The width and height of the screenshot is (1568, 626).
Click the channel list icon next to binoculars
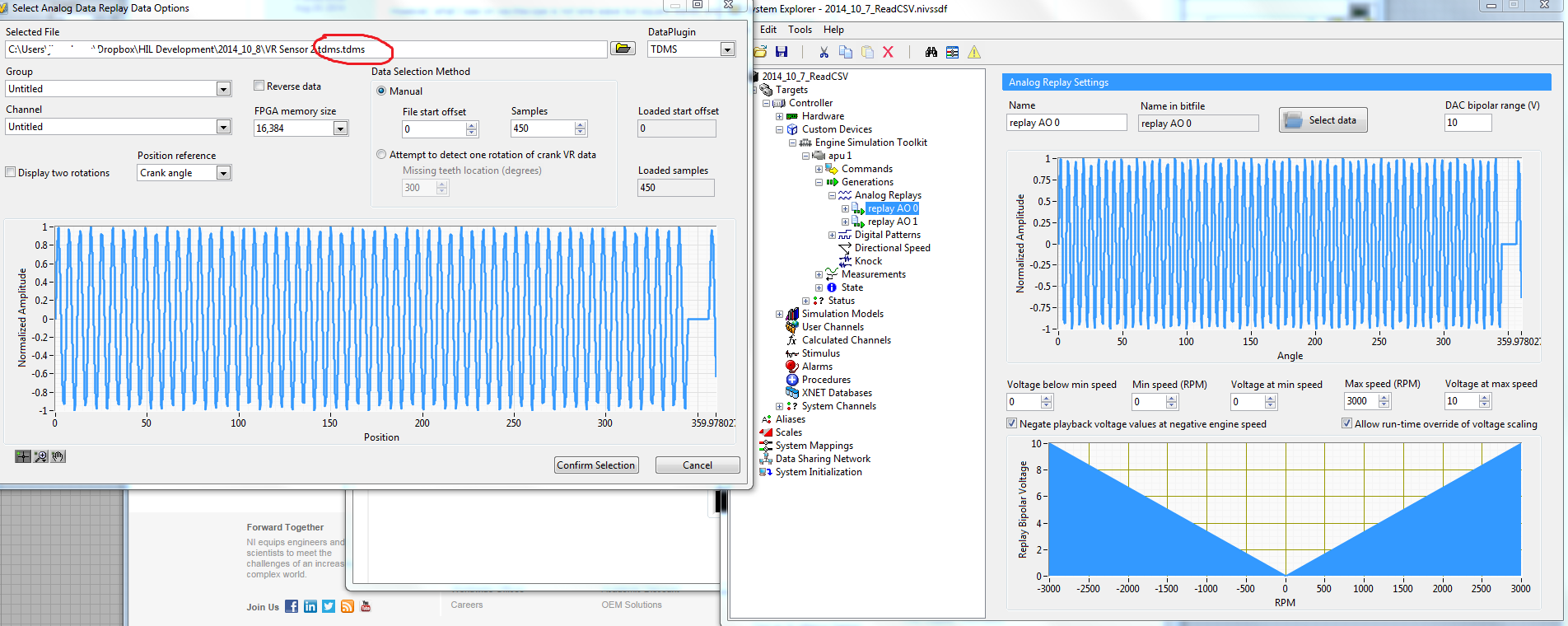[x=953, y=52]
